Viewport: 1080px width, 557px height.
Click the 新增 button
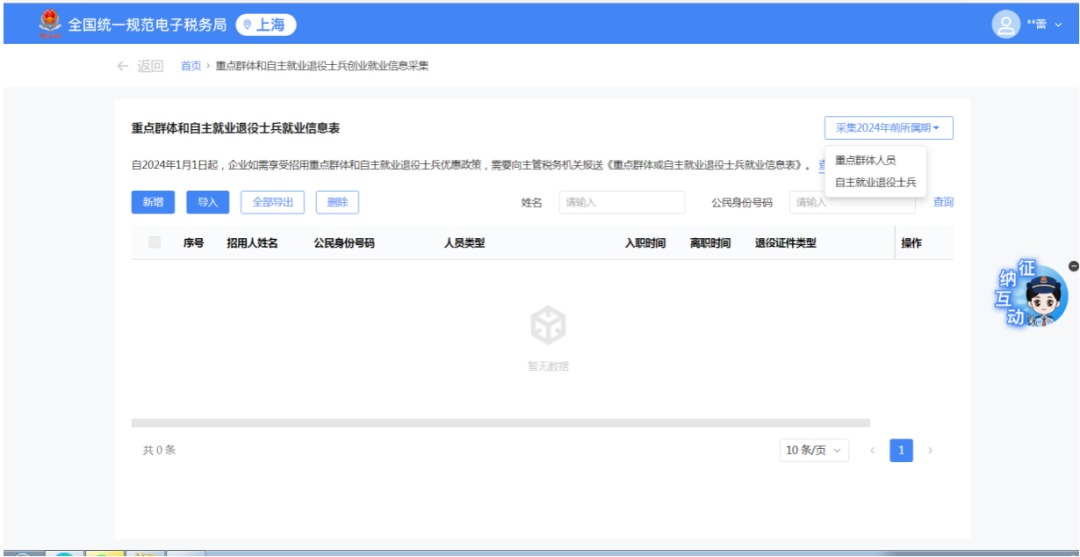[153, 202]
